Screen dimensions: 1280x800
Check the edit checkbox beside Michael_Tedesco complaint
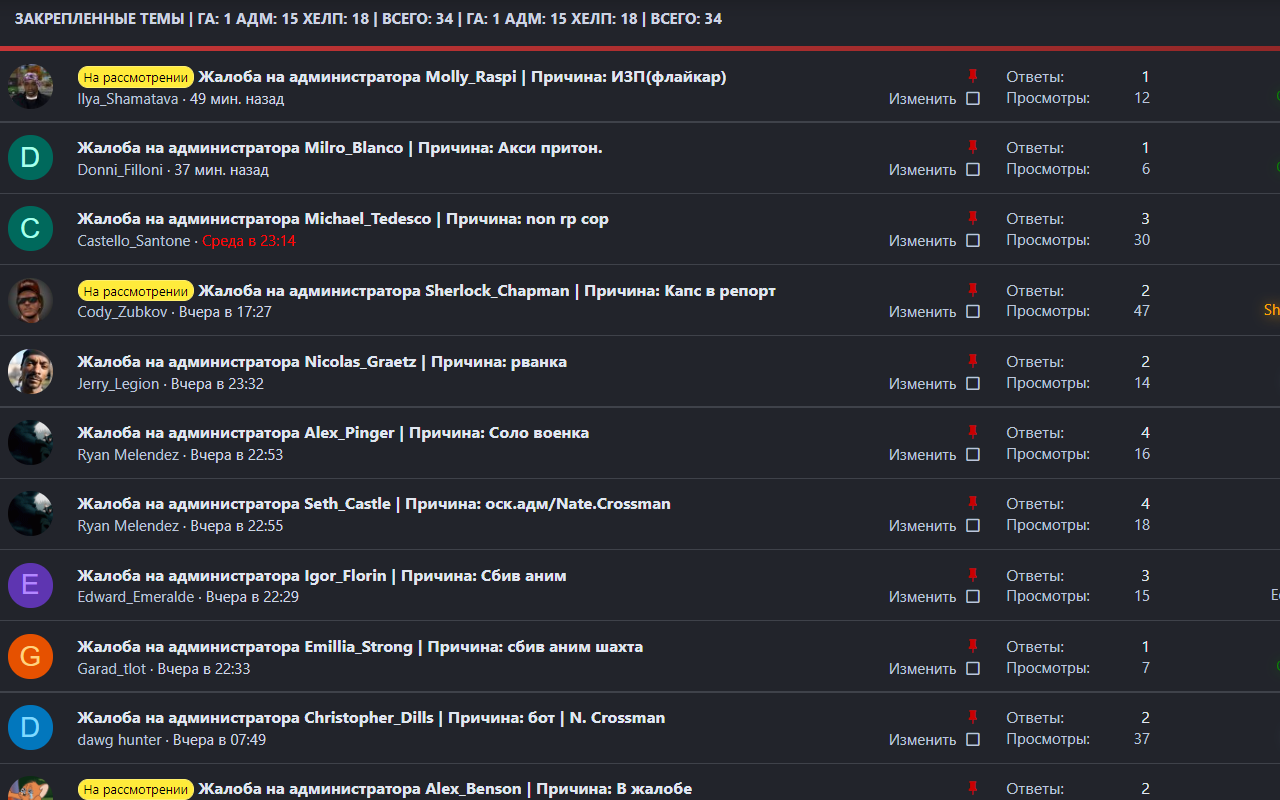tap(973, 240)
